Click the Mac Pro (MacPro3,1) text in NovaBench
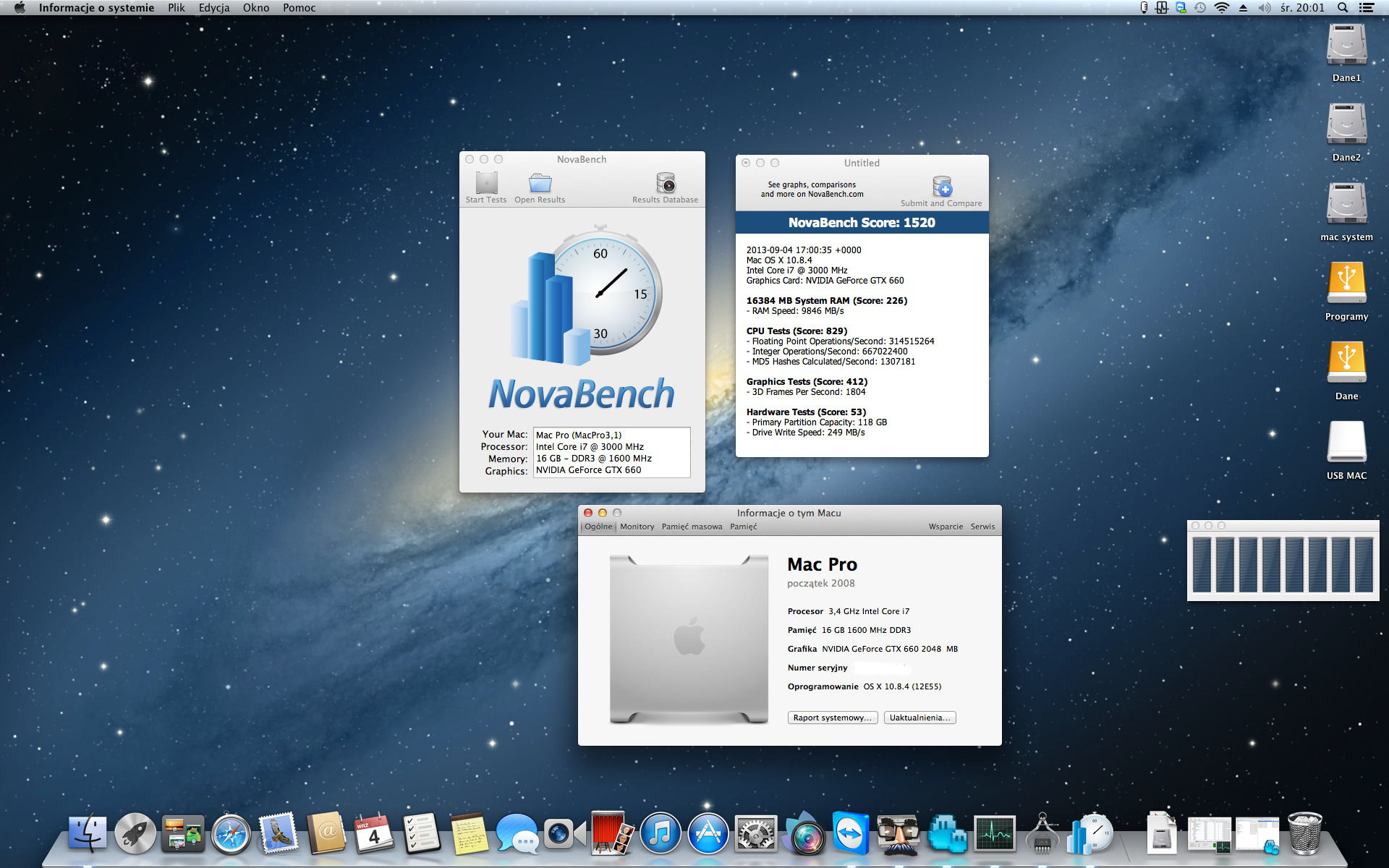The width and height of the screenshot is (1389, 868). [579, 435]
